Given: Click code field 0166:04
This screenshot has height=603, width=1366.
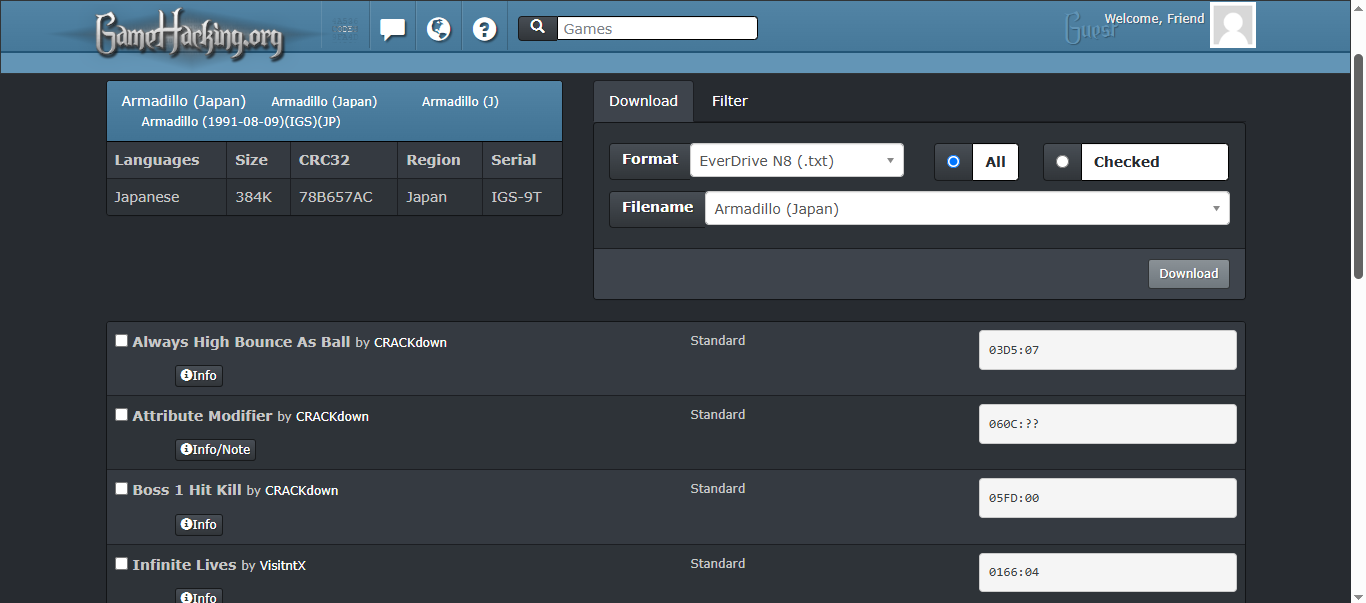Looking at the screenshot, I should click(1108, 572).
